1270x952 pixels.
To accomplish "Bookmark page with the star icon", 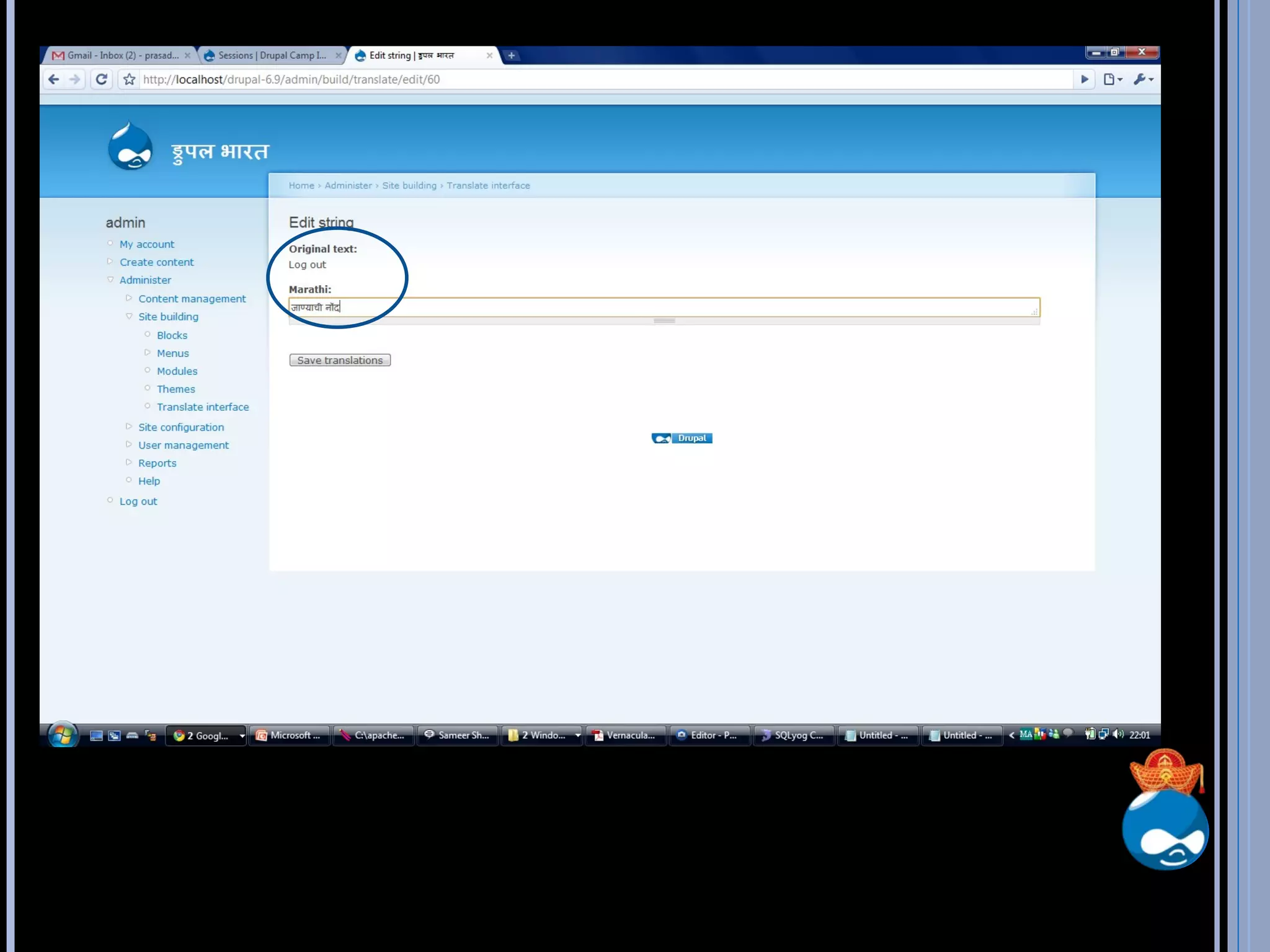I will coord(129,79).
